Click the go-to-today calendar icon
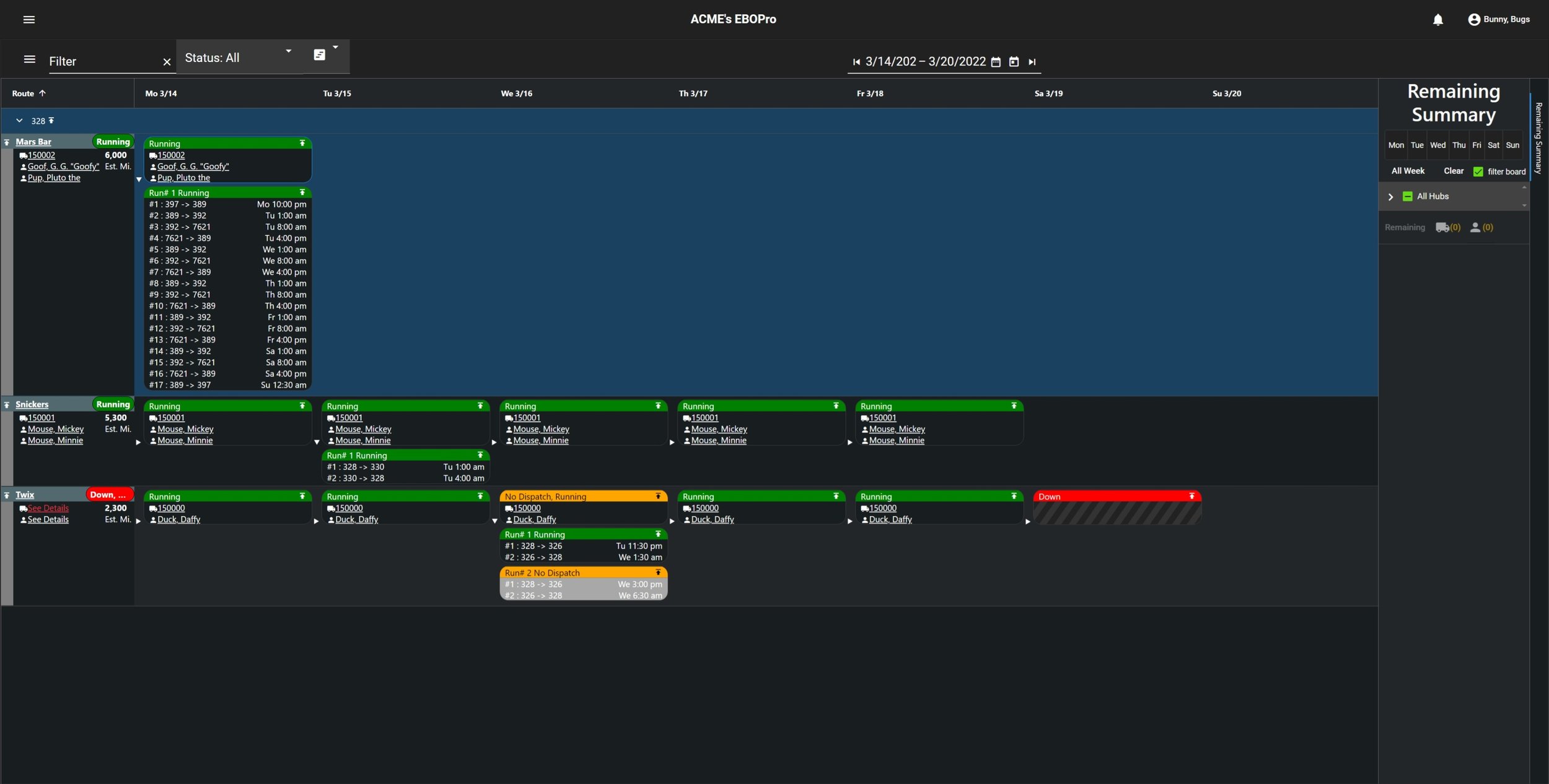Viewport: 1549px width, 784px height. point(1014,62)
